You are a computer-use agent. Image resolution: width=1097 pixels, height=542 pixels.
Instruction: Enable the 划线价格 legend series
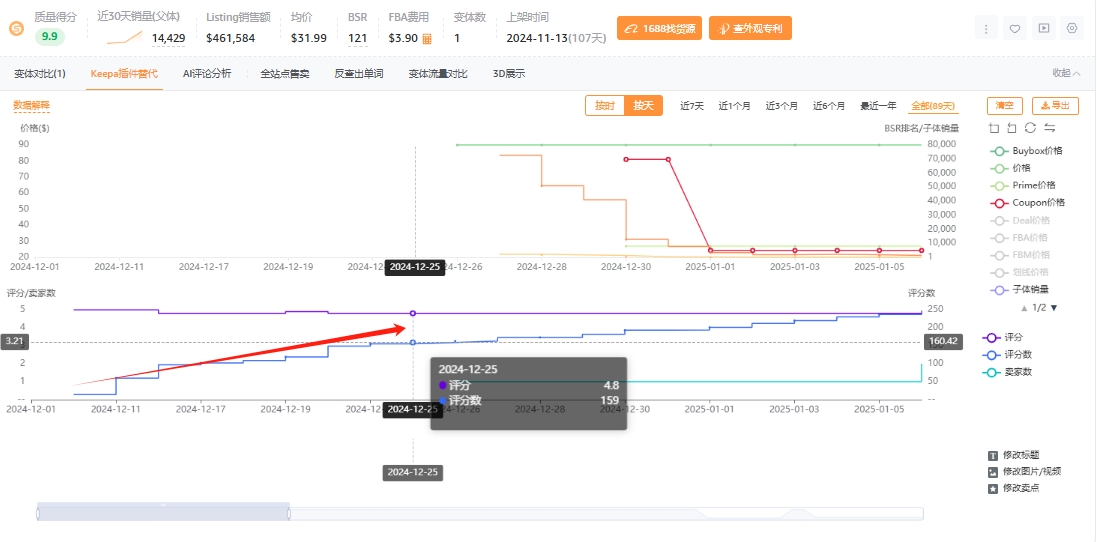click(x=1019, y=272)
